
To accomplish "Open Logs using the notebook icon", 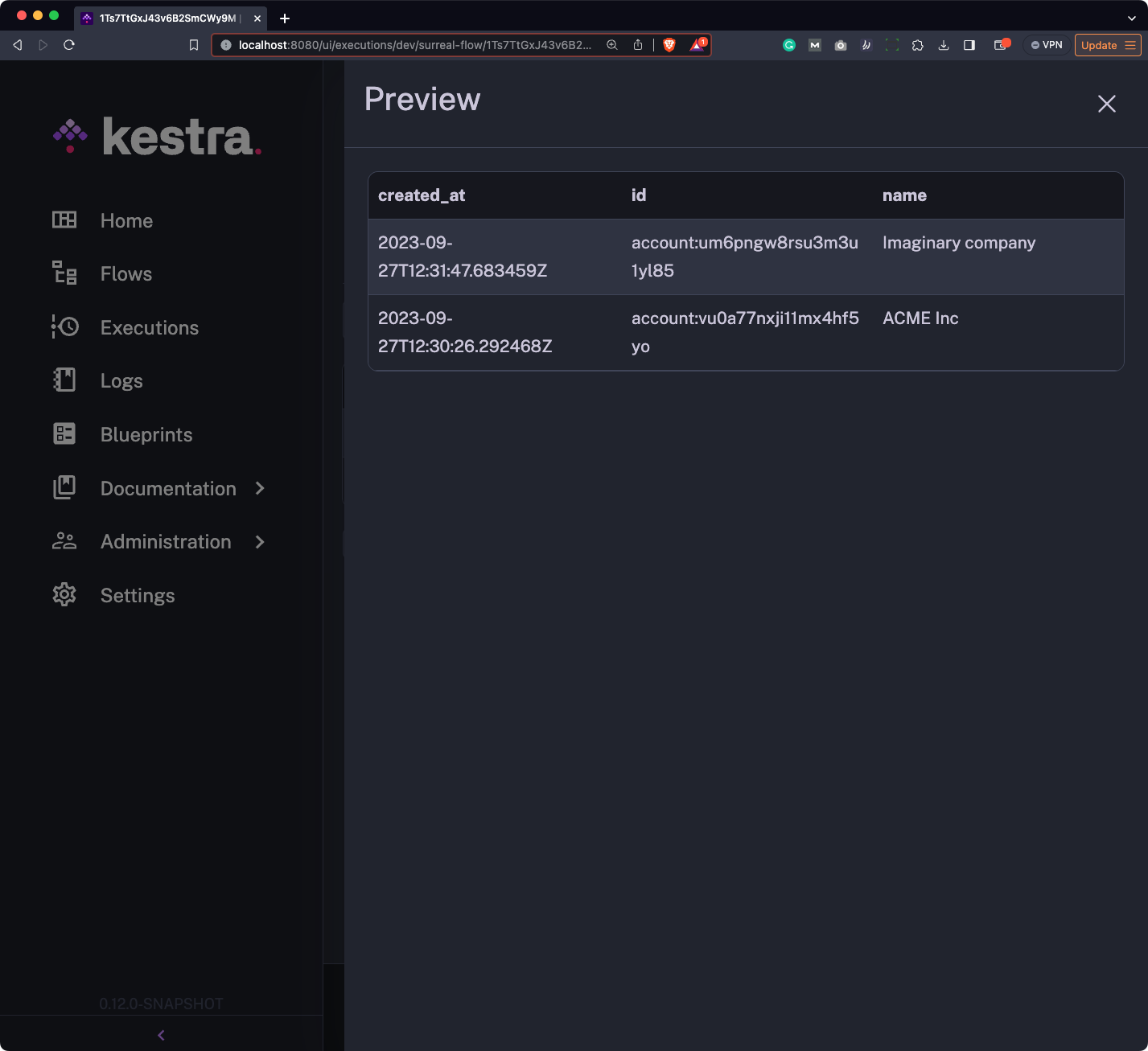I will [64, 380].
